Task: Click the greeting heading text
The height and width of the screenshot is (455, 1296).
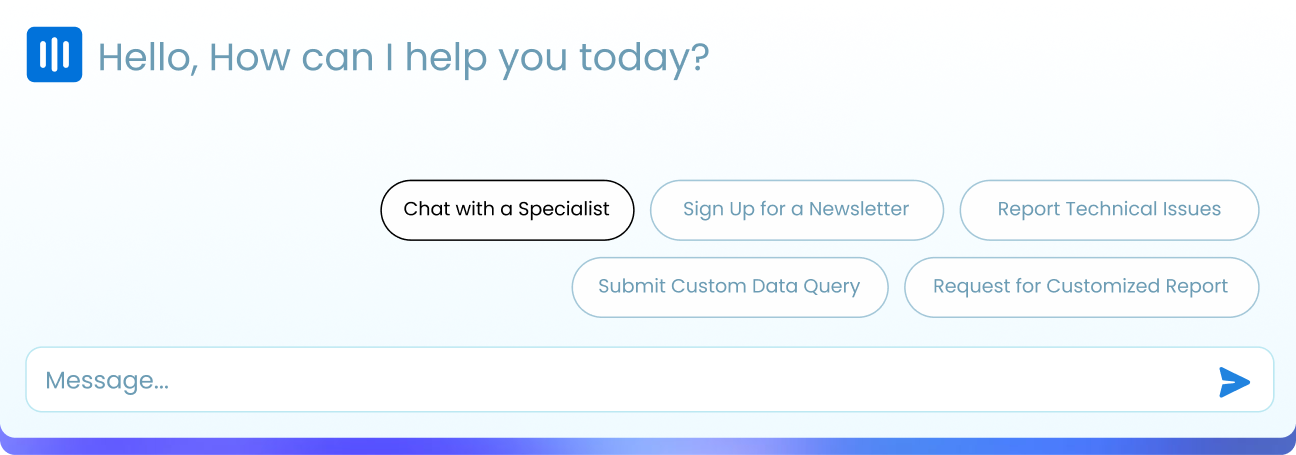Action: 403,57
